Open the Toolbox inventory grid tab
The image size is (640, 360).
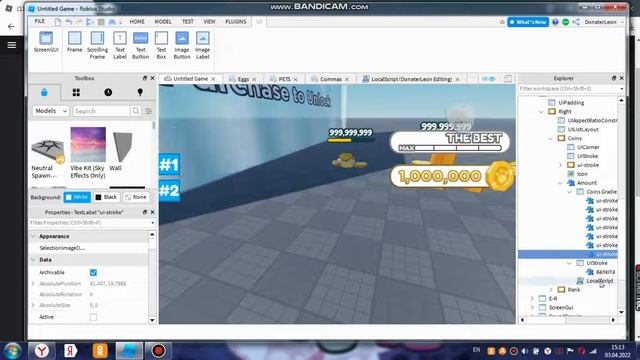76,92
